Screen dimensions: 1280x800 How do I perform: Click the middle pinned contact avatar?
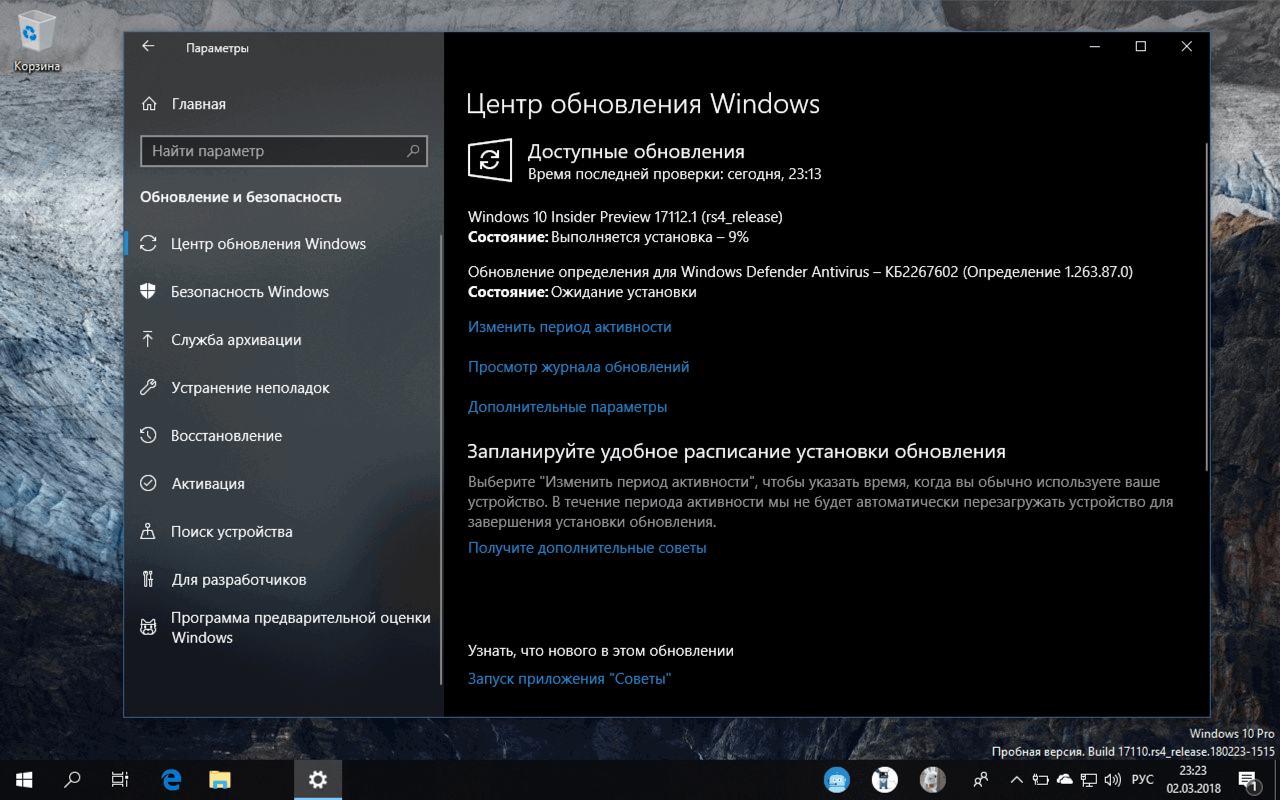point(885,779)
